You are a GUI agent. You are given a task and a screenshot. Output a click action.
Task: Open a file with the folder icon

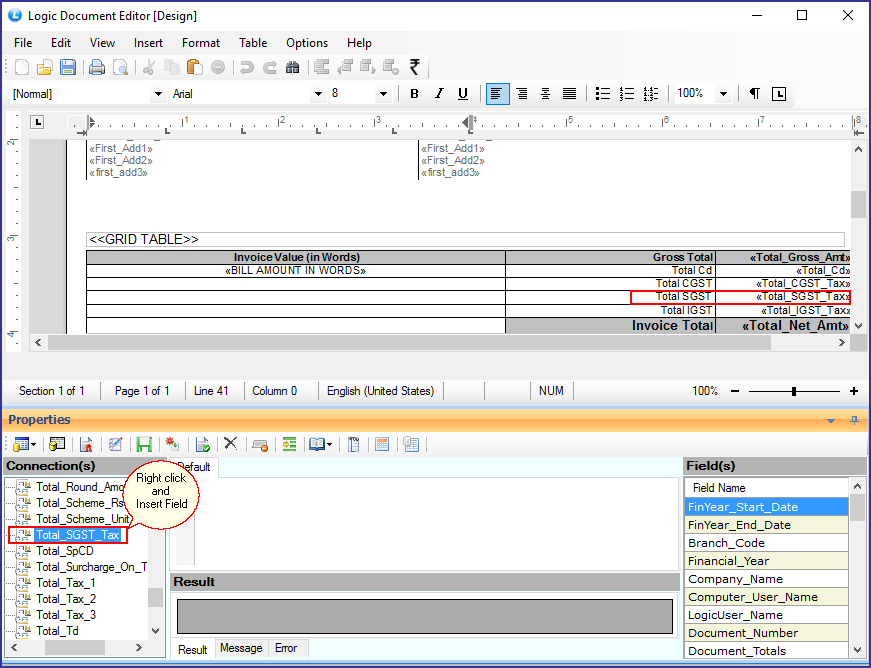(44, 67)
